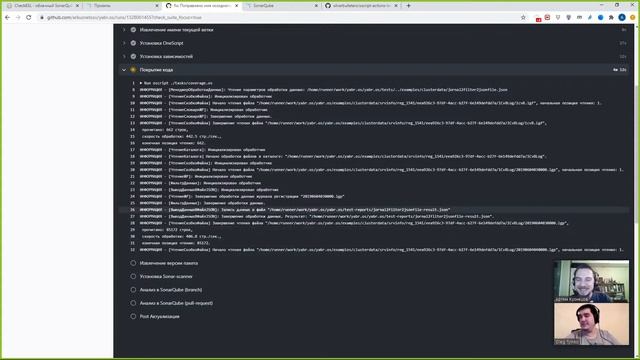
Task: Click the log text for line 30
Action: coord(182,236)
